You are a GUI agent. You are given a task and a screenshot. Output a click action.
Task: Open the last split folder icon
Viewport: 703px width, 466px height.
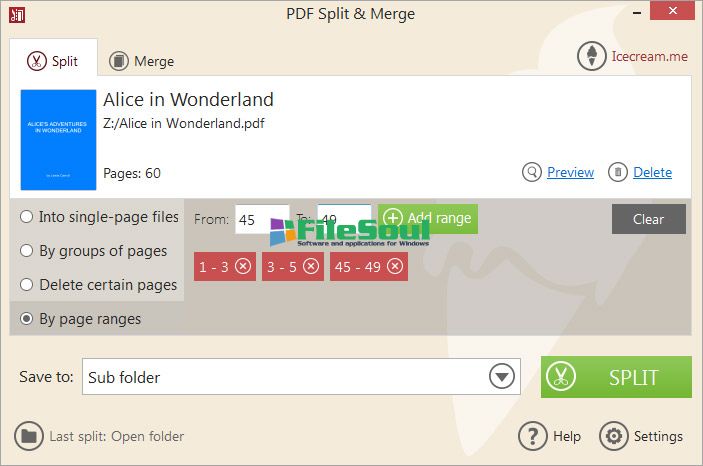point(29,436)
